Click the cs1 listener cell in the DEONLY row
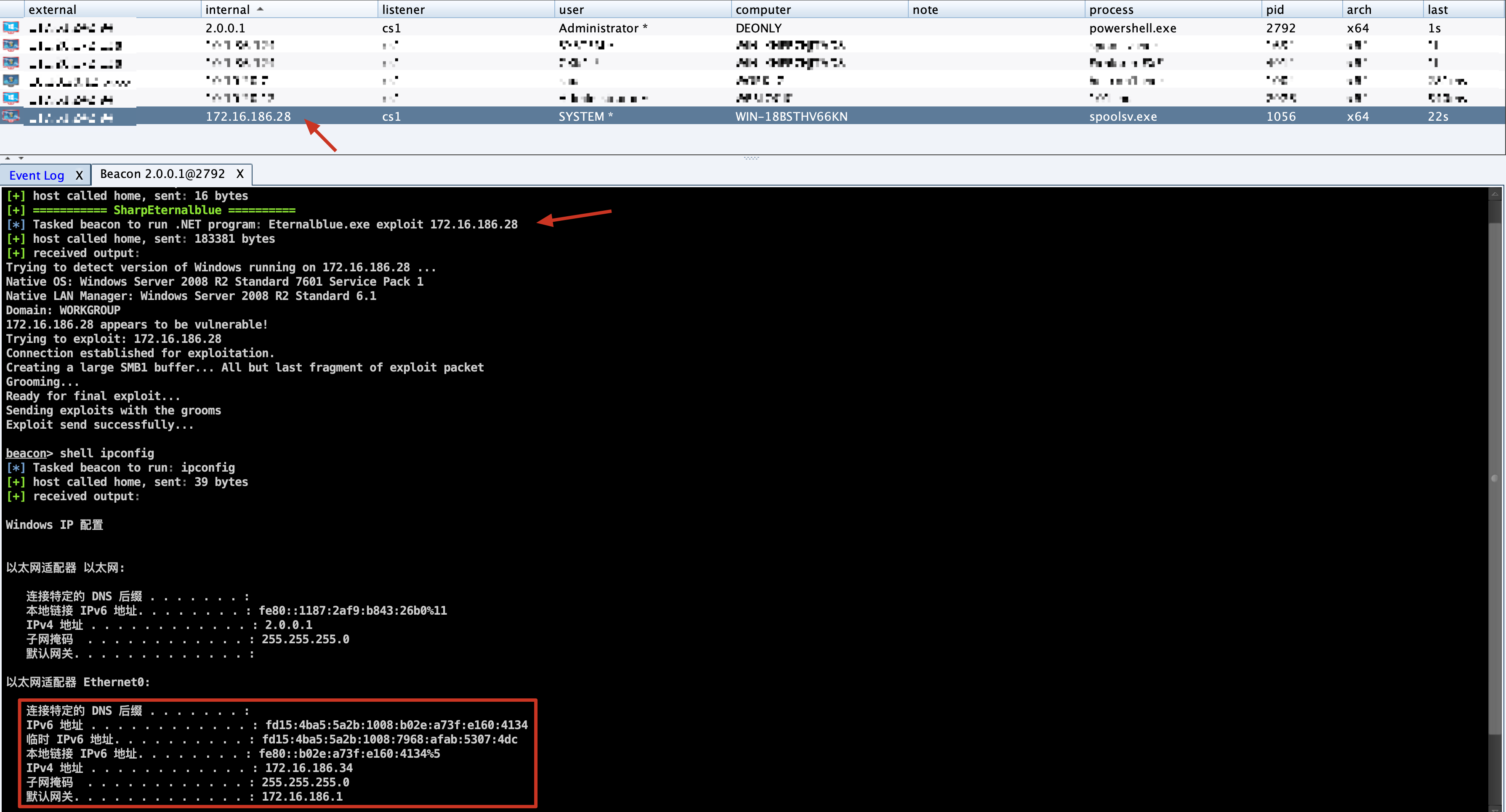 click(391, 28)
